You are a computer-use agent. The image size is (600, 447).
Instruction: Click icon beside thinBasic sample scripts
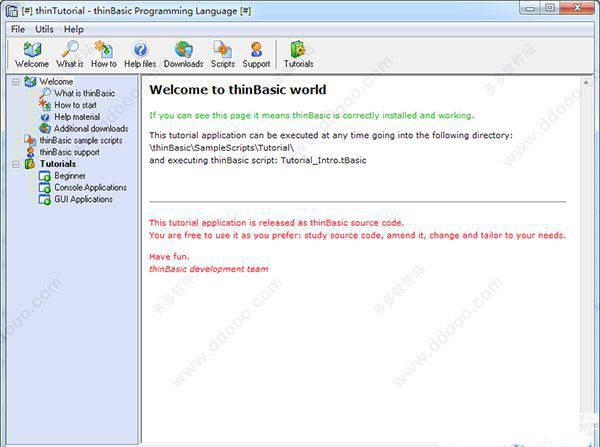click(x=30, y=140)
